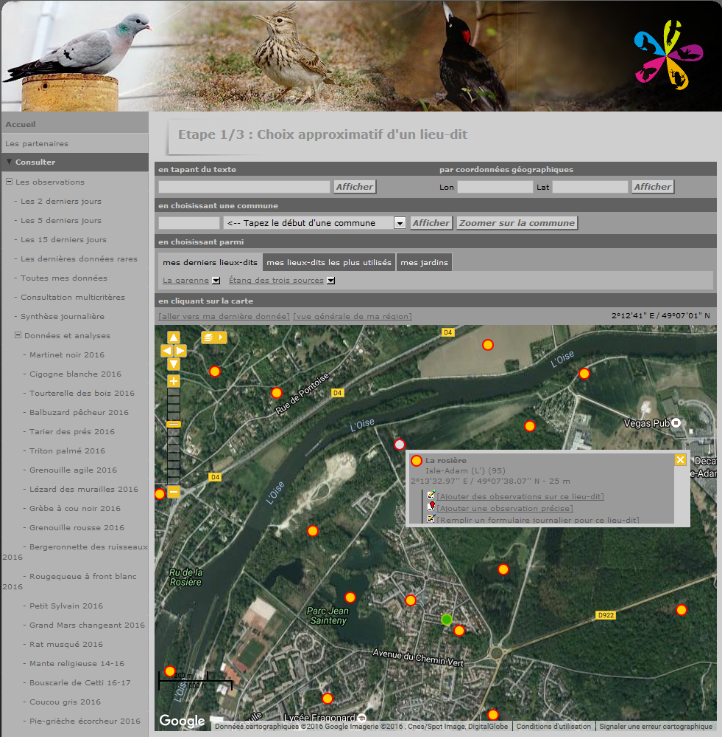722x737 pixels.
Task: Click the Lat coordinate field
Action: pyautogui.click(x=590, y=187)
